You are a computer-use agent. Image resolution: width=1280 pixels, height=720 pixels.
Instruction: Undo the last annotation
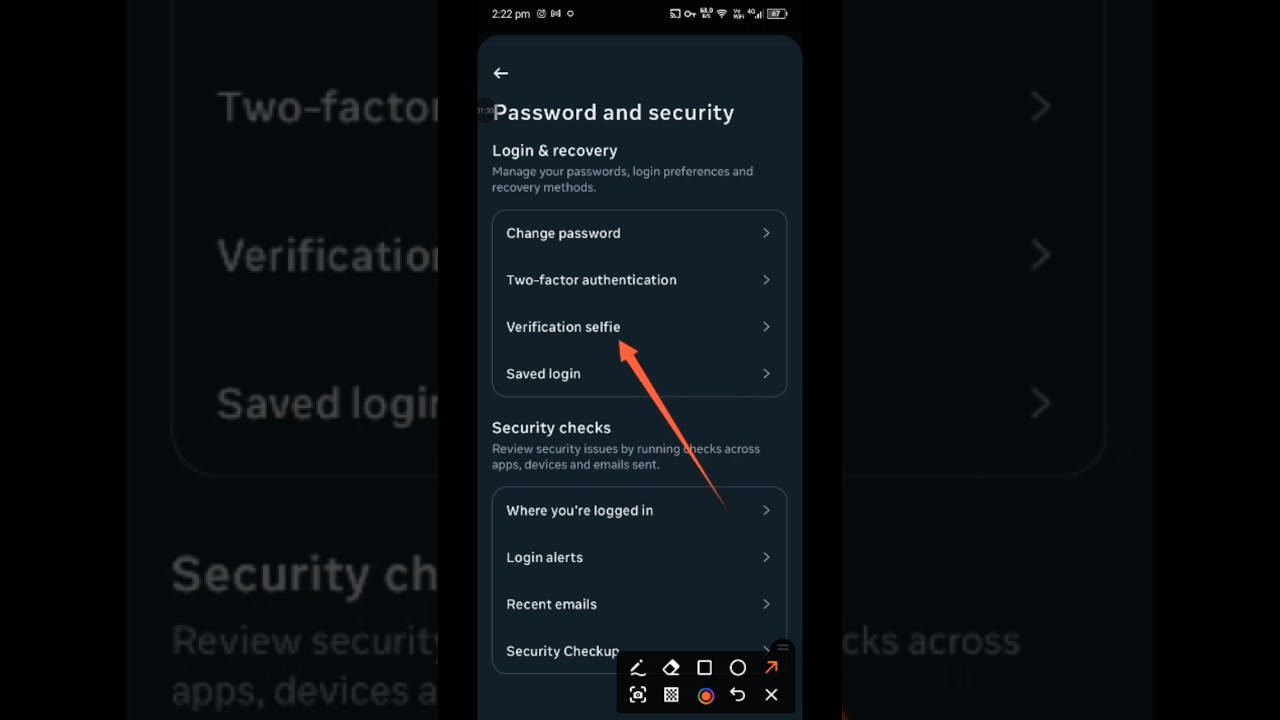(738, 695)
